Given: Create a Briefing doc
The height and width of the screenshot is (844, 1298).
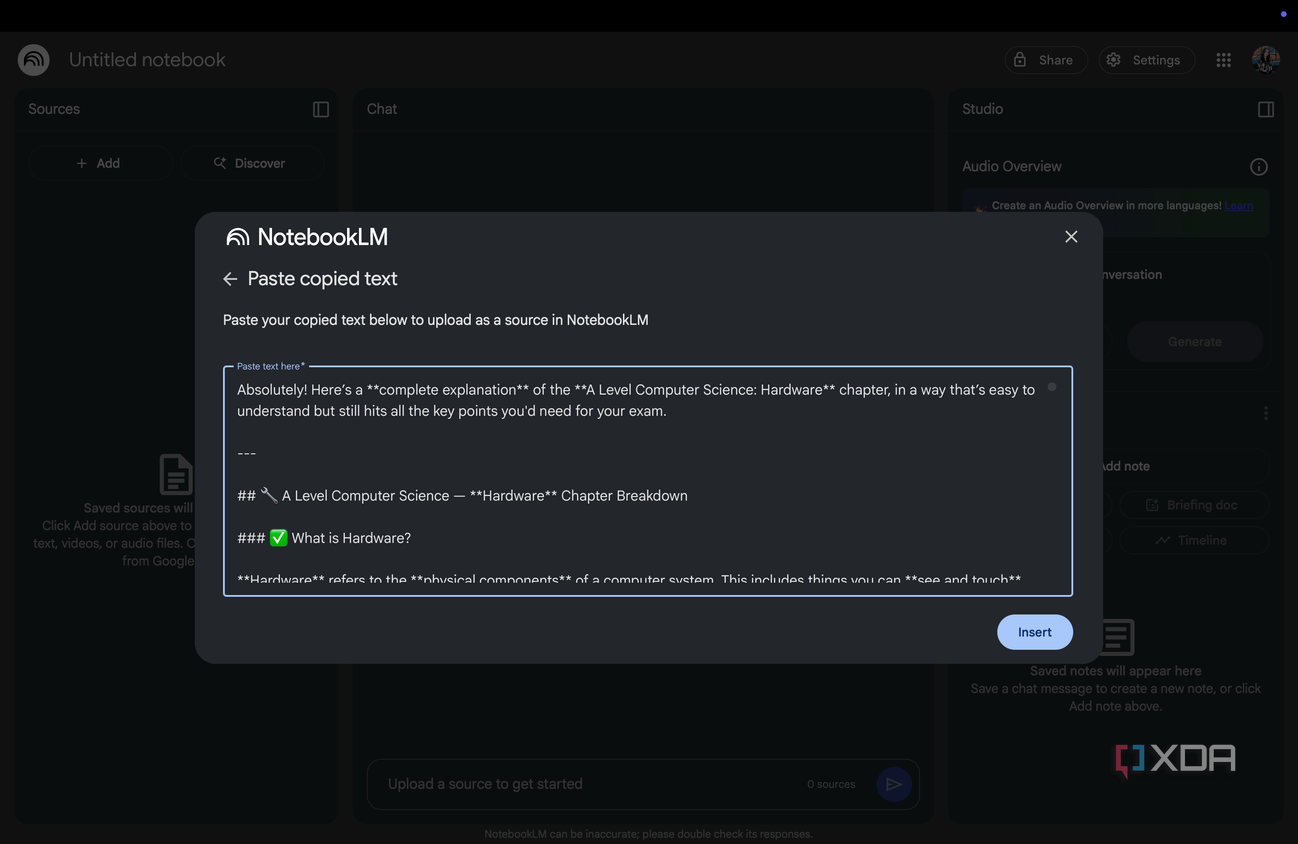Looking at the screenshot, I should (x=1193, y=505).
